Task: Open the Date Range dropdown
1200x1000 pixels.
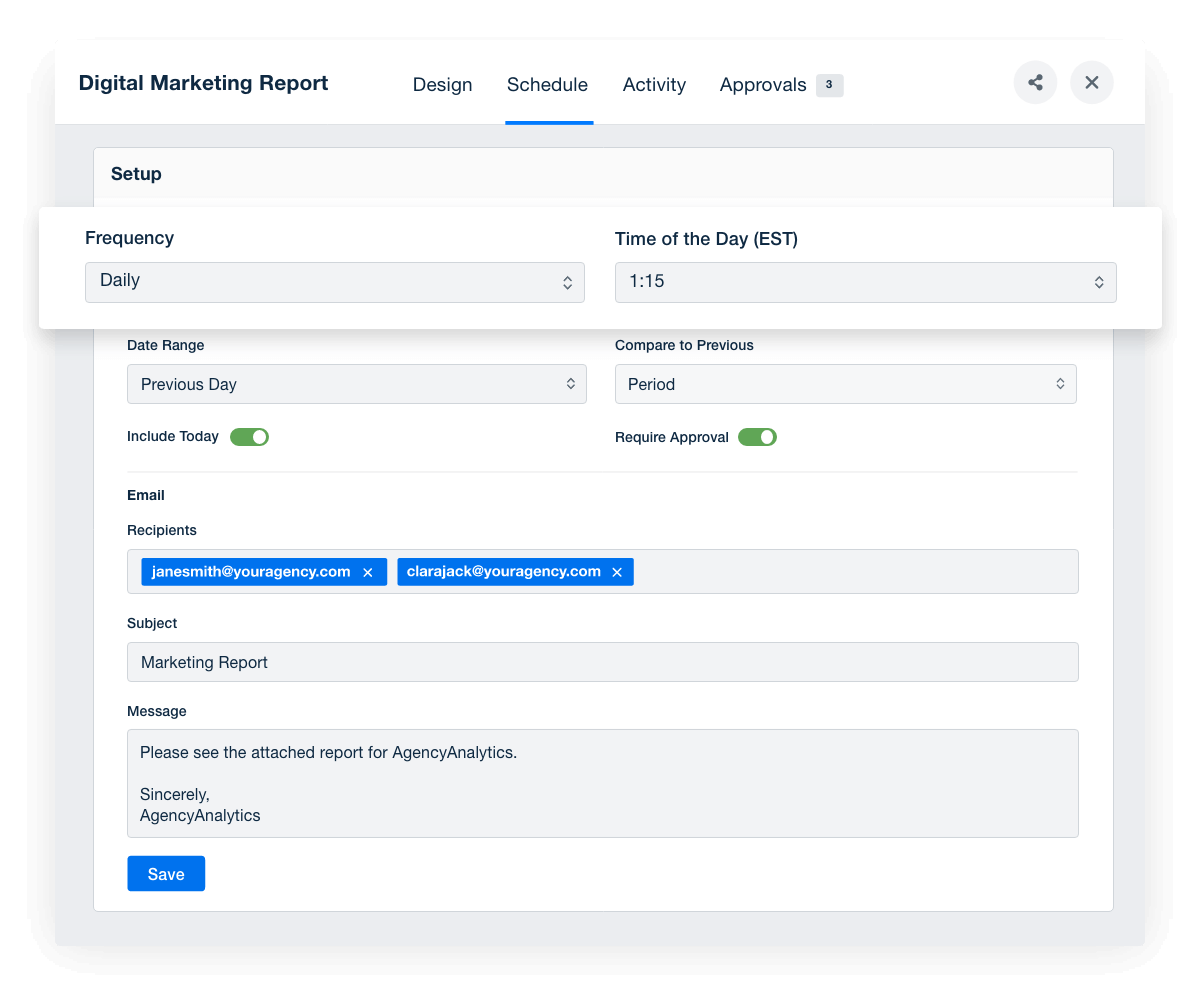Action: [x=356, y=384]
